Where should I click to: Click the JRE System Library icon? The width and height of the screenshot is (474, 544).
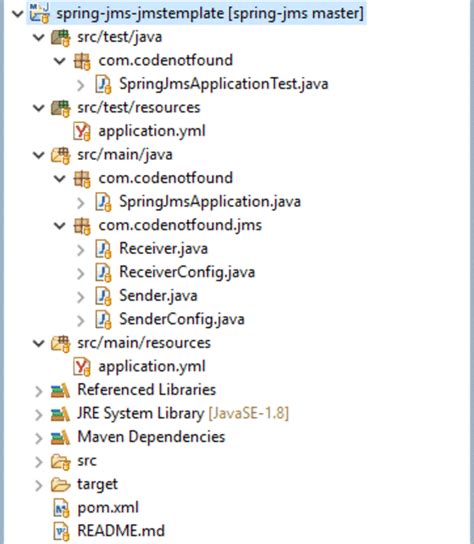[x=60, y=414]
